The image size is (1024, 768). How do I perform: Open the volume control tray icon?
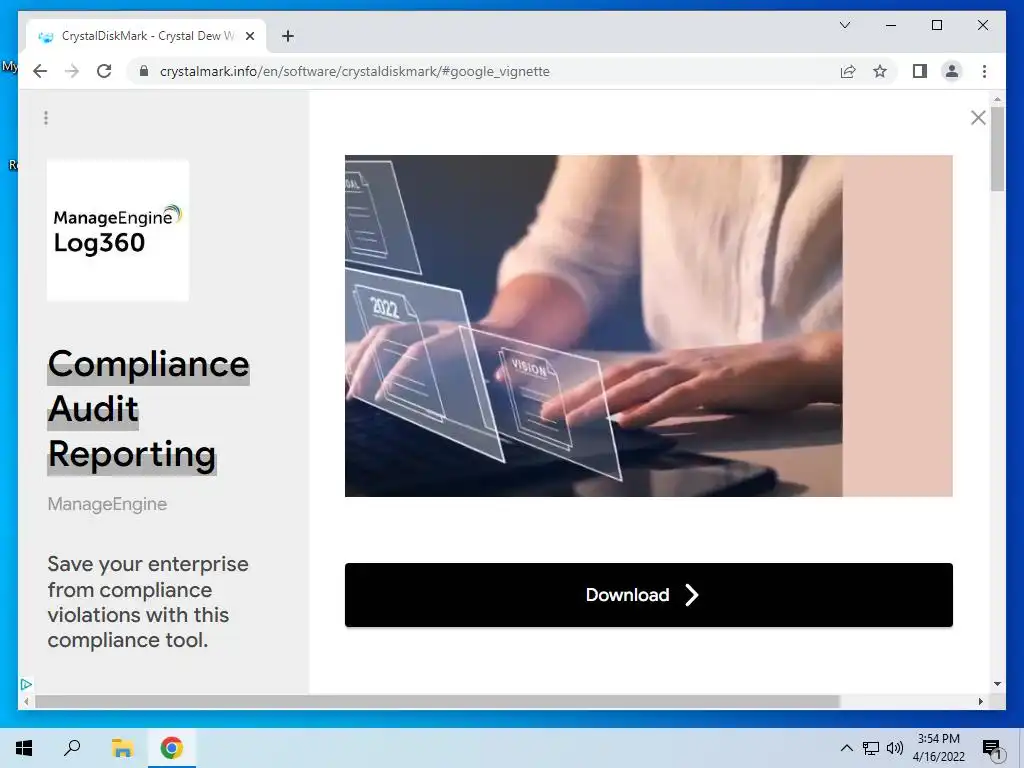coord(894,748)
